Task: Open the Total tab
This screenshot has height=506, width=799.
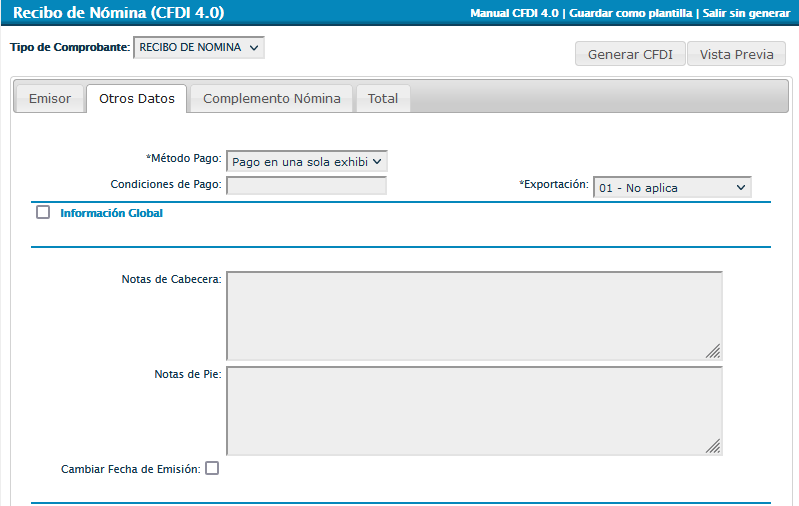Action: click(383, 99)
